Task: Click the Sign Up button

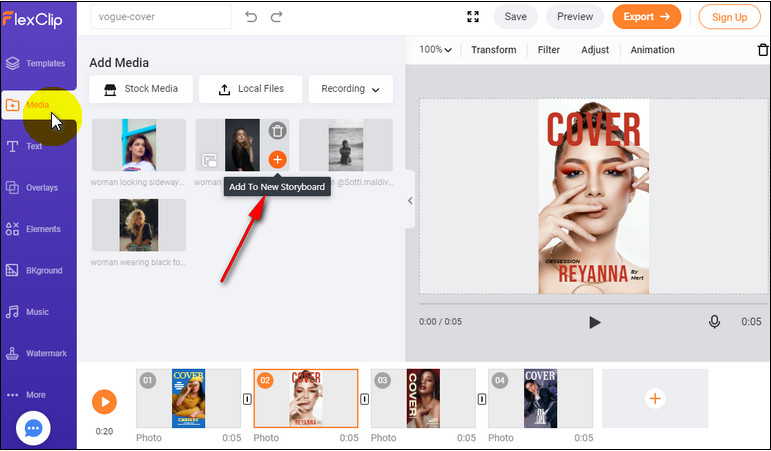Action: point(729,17)
